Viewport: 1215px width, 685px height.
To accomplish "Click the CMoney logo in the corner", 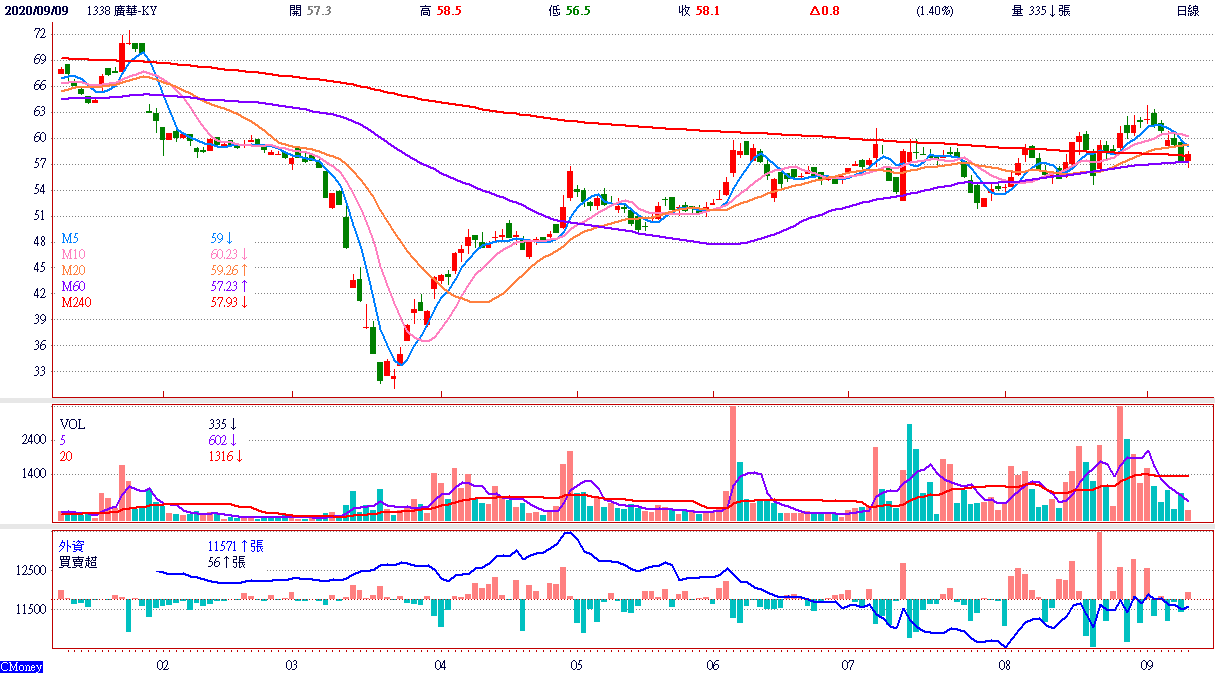I will tap(20, 667).
